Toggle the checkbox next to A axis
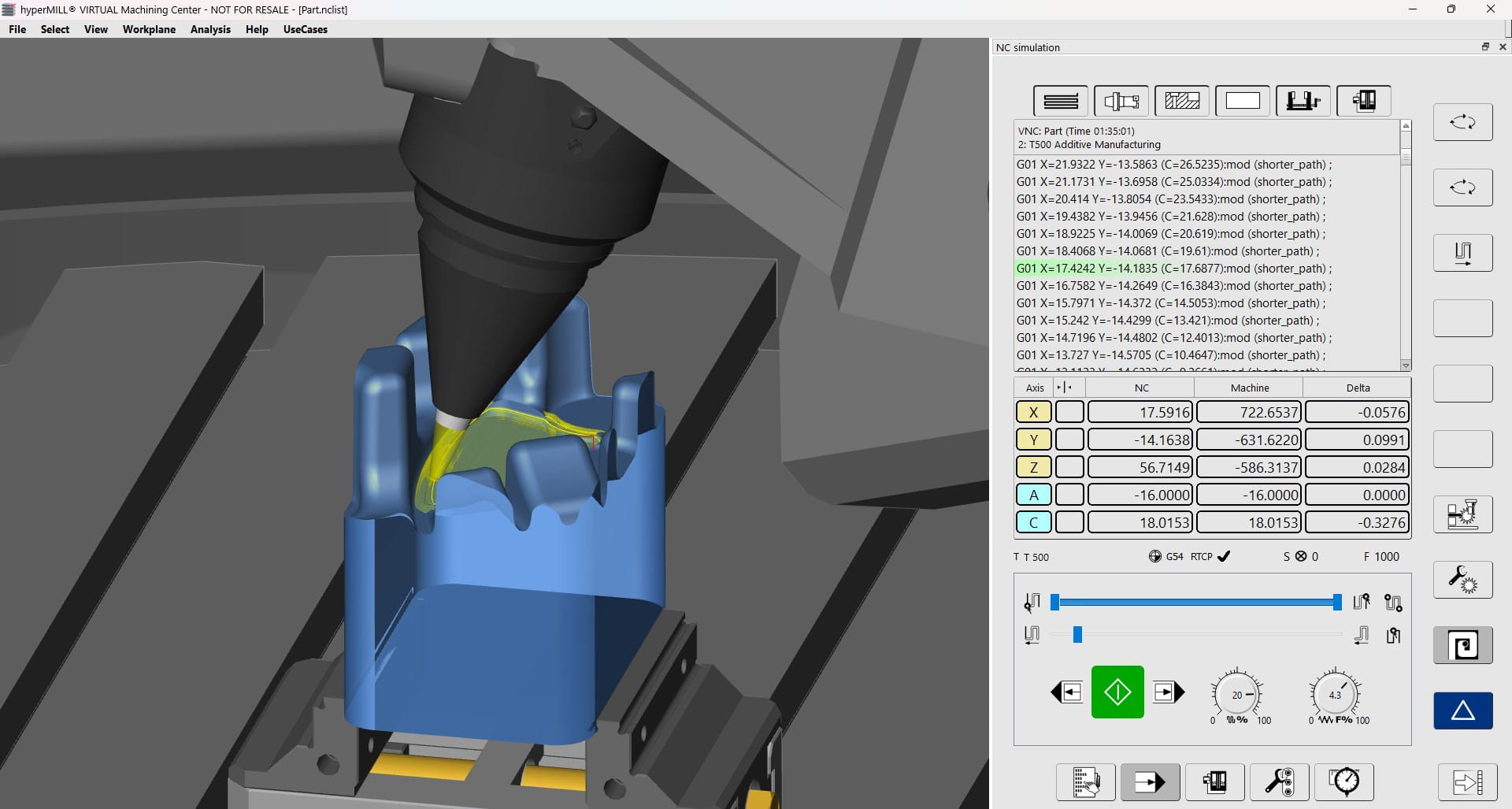 click(x=1069, y=495)
